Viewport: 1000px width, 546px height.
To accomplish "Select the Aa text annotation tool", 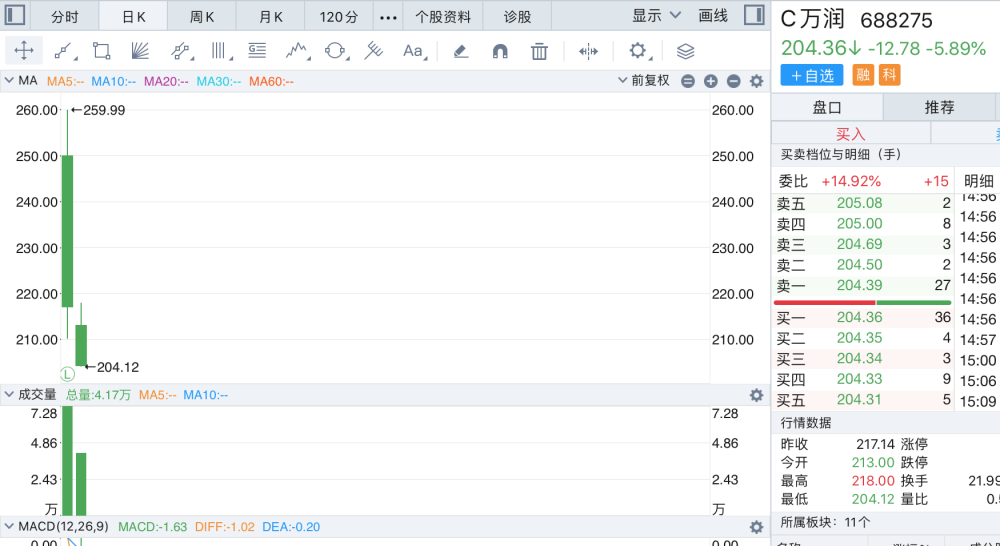I will coord(413,50).
